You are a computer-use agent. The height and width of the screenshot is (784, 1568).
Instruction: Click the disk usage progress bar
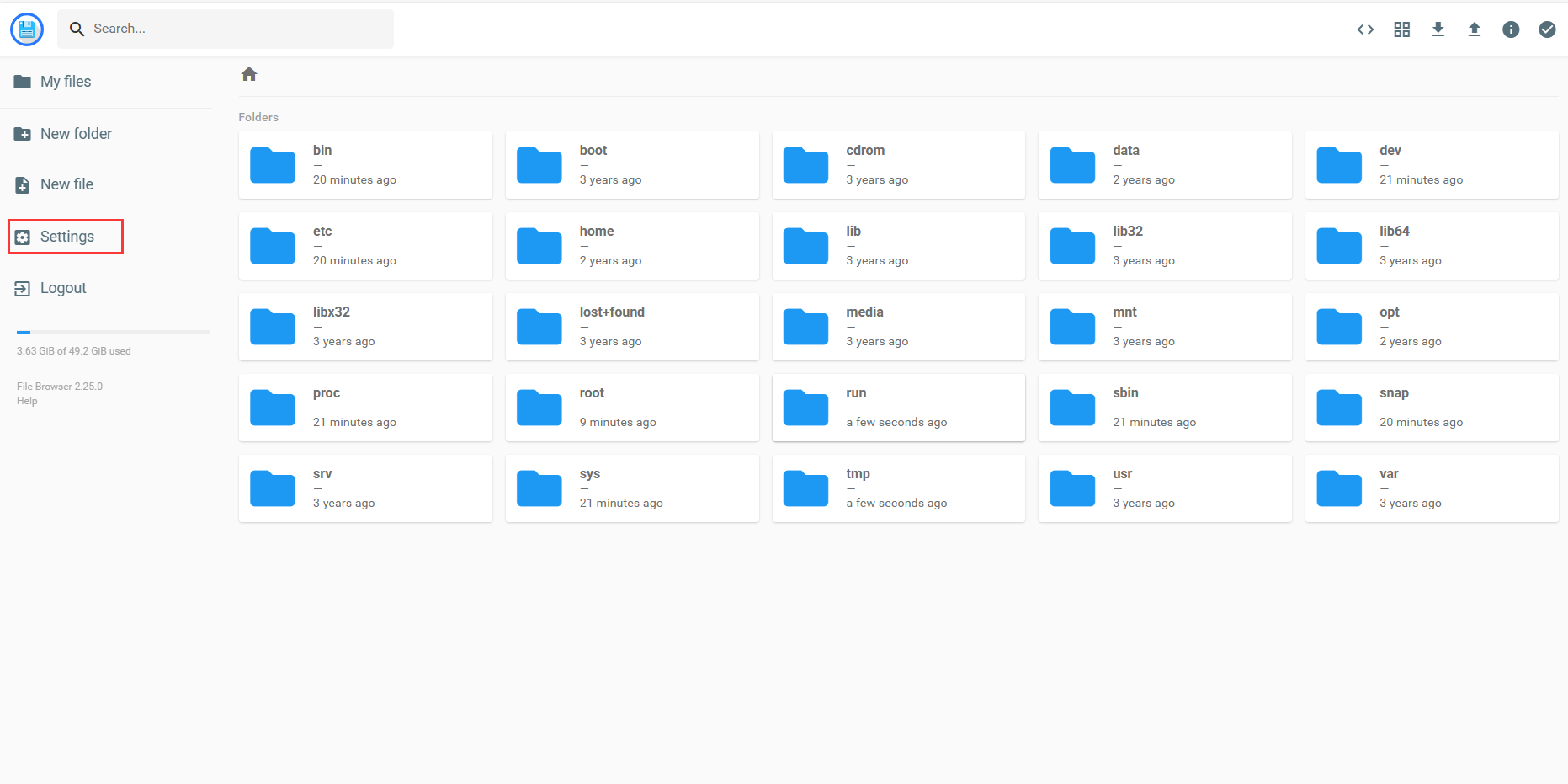114,333
